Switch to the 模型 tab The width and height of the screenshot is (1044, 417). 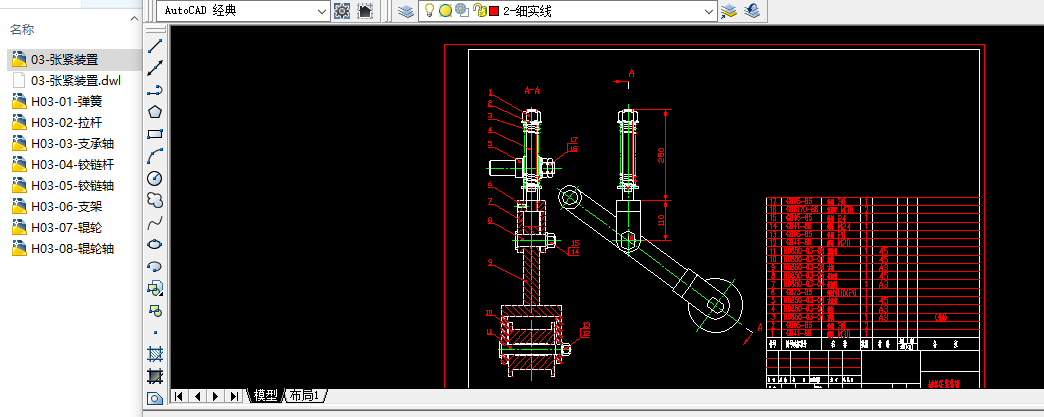[266, 396]
